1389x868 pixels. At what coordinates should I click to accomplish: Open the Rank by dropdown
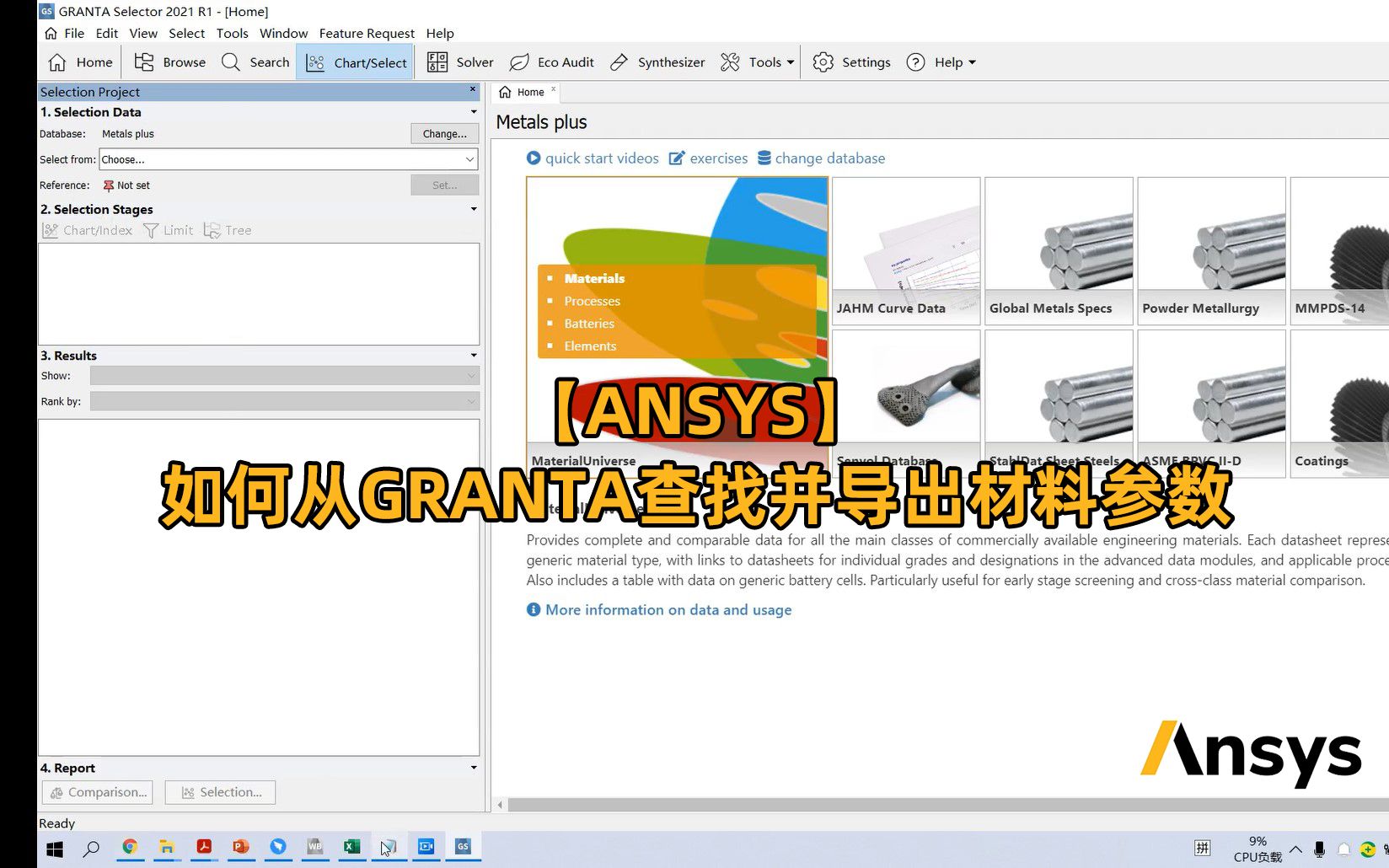(285, 401)
